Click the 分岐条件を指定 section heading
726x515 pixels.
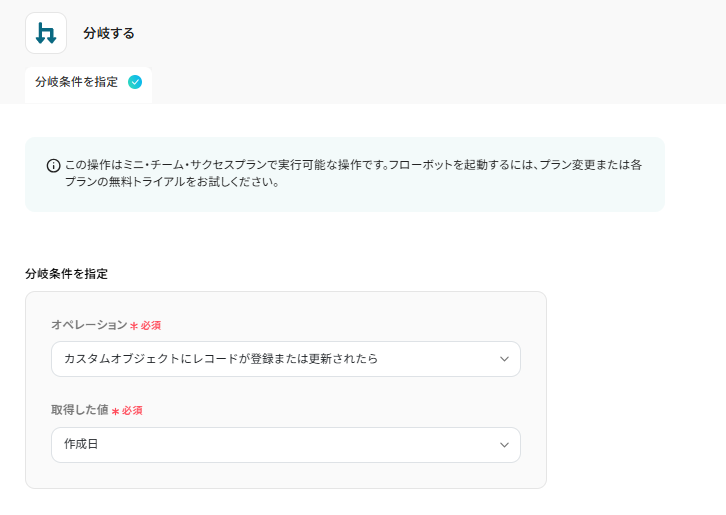pyautogui.click(x=66, y=273)
